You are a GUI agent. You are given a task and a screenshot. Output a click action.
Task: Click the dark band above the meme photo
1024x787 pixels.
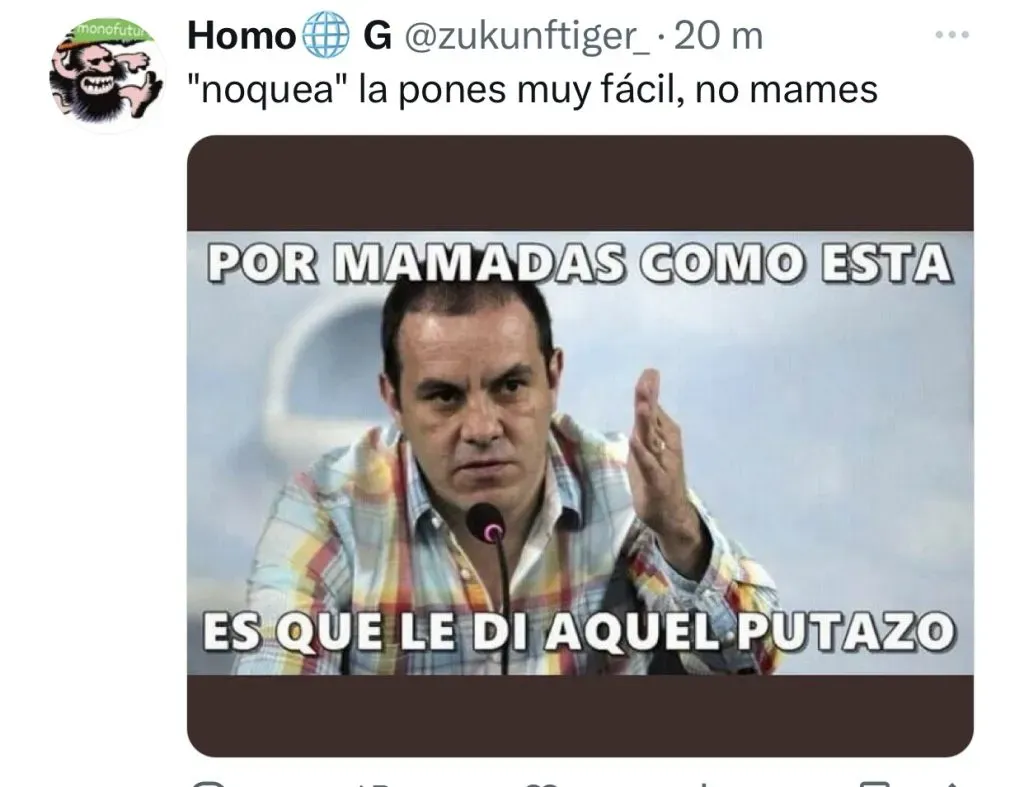point(580,184)
